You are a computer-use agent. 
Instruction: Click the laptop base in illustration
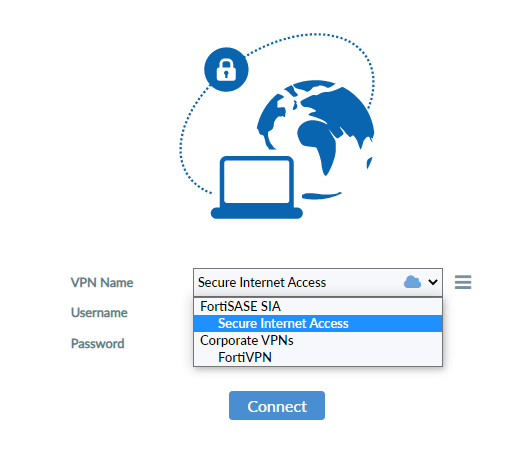pyautogui.click(x=257, y=213)
